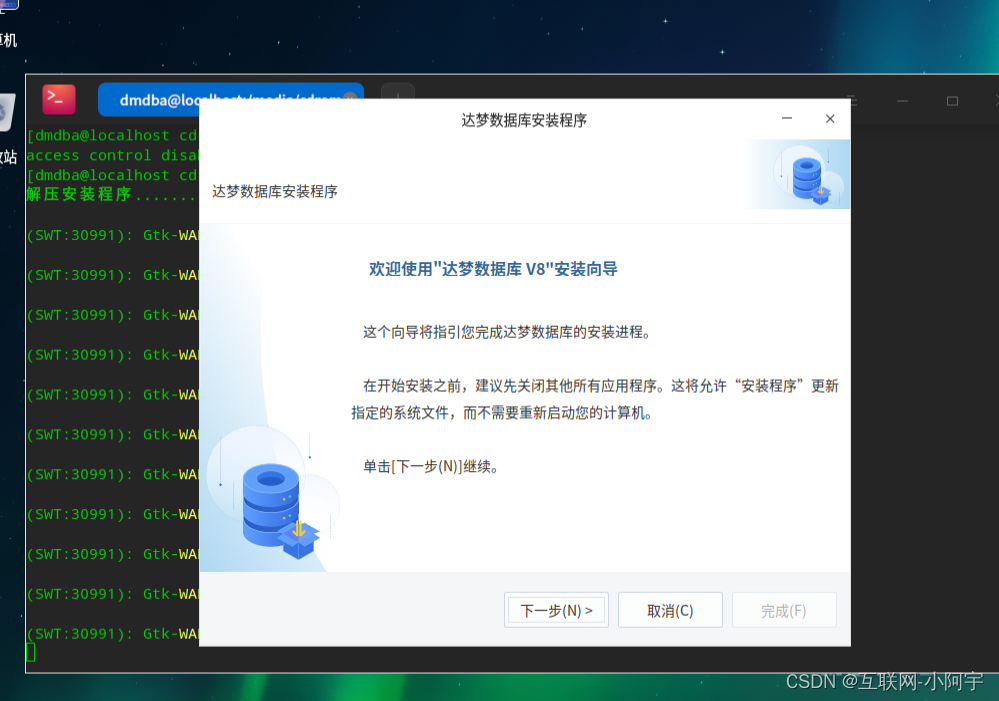Maximize the terminal window
The width and height of the screenshot is (999, 701).
tap(952, 101)
